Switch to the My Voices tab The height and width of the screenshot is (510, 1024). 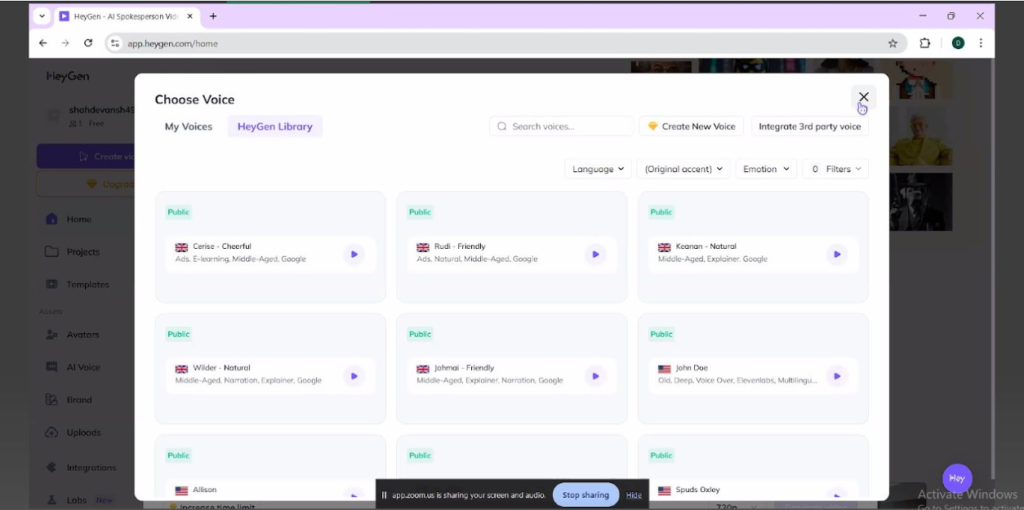[188, 127]
